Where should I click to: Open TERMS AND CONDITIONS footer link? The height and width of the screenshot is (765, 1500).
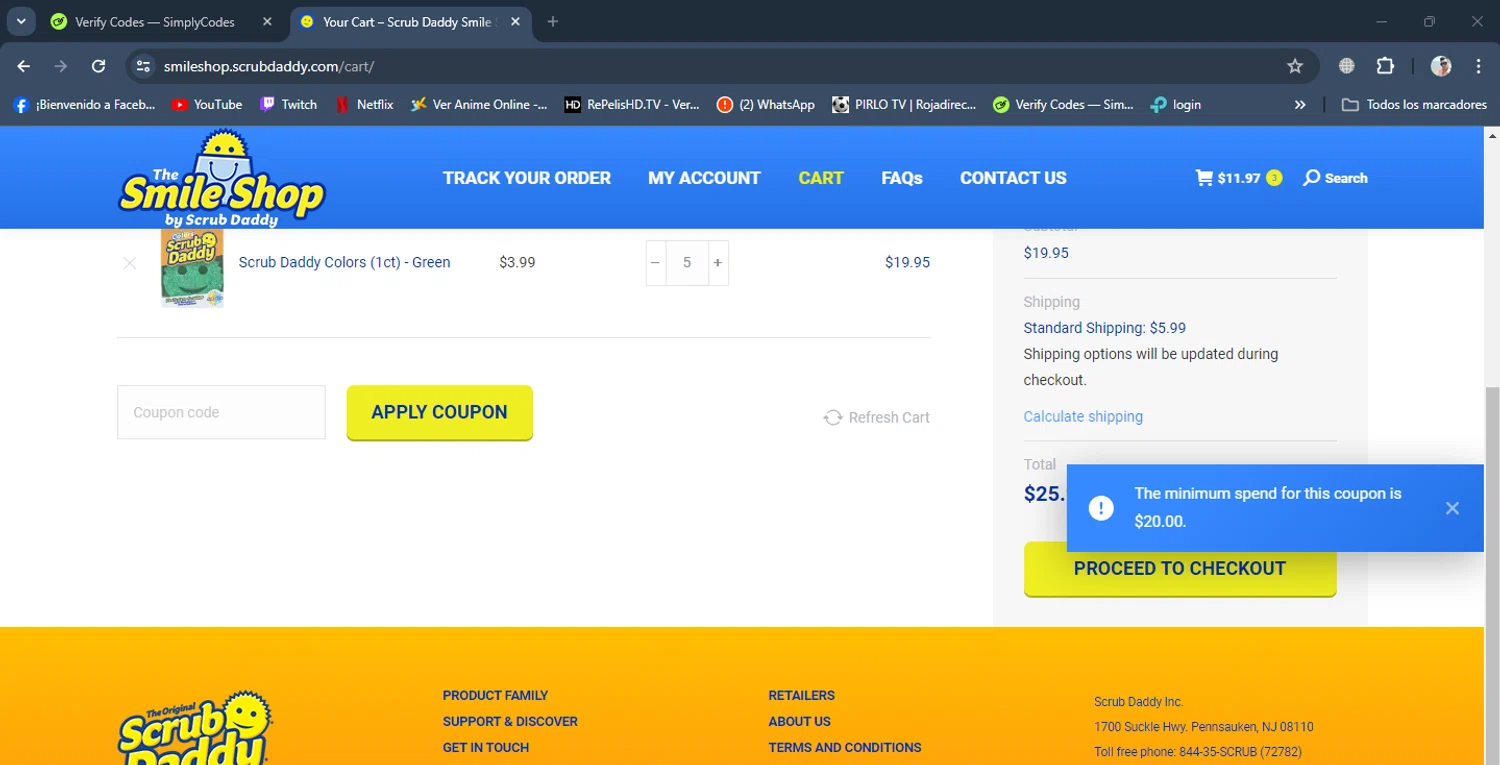point(845,747)
